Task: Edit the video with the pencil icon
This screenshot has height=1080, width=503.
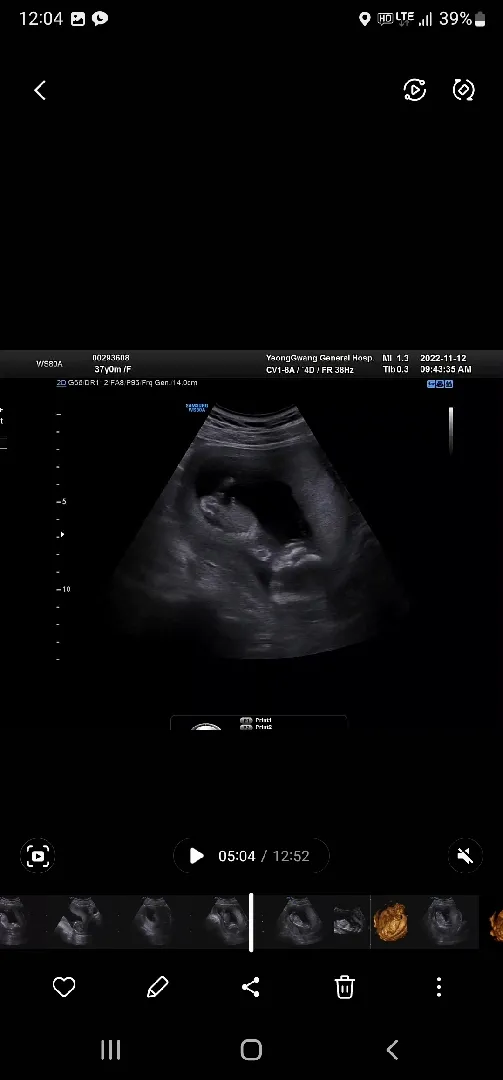Action: tap(157, 988)
